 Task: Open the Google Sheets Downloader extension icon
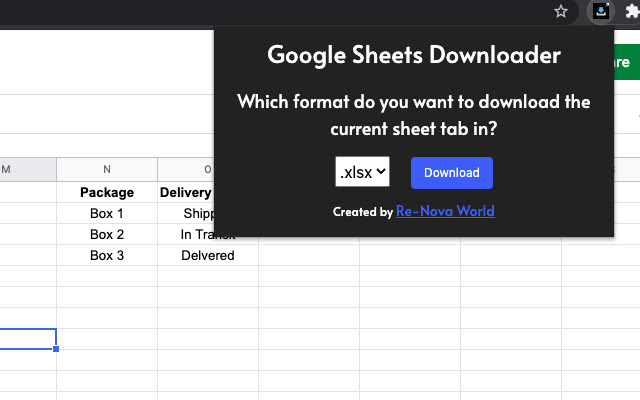click(x=601, y=11)
